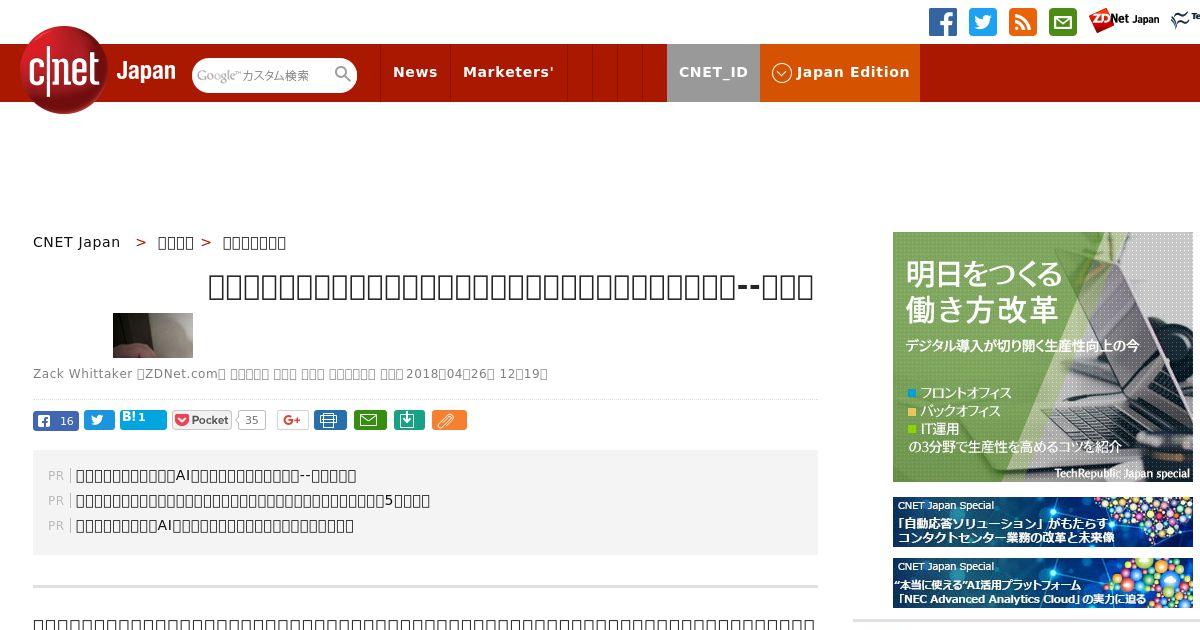Click the Pocket count 35

pos(252,420)
